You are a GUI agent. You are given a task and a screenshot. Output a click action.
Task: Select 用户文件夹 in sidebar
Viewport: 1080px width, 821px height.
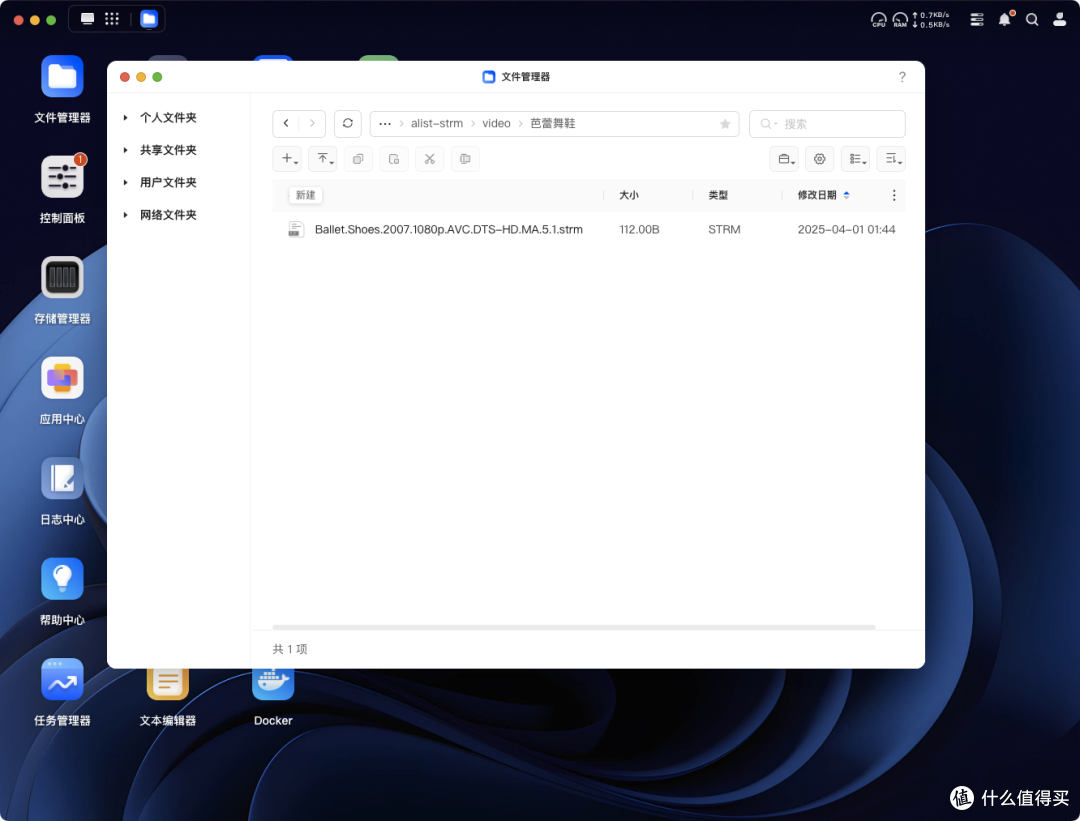click(168, 183)
